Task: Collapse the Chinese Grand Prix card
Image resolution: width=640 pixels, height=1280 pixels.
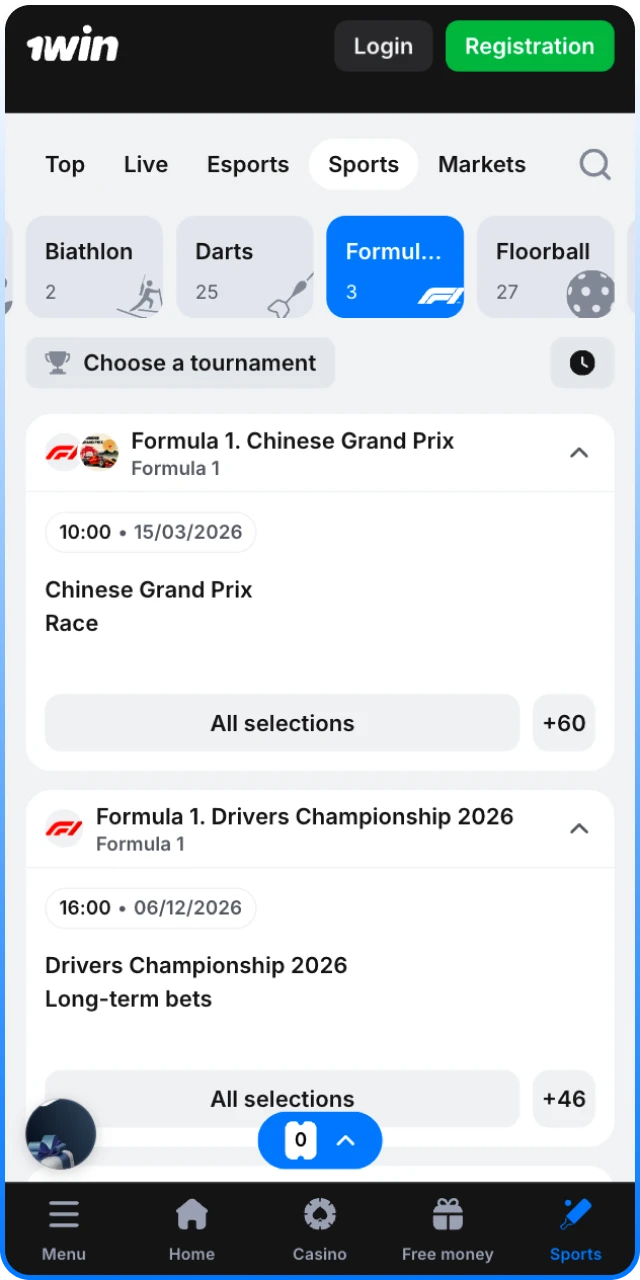Action: tap(579, 452)
